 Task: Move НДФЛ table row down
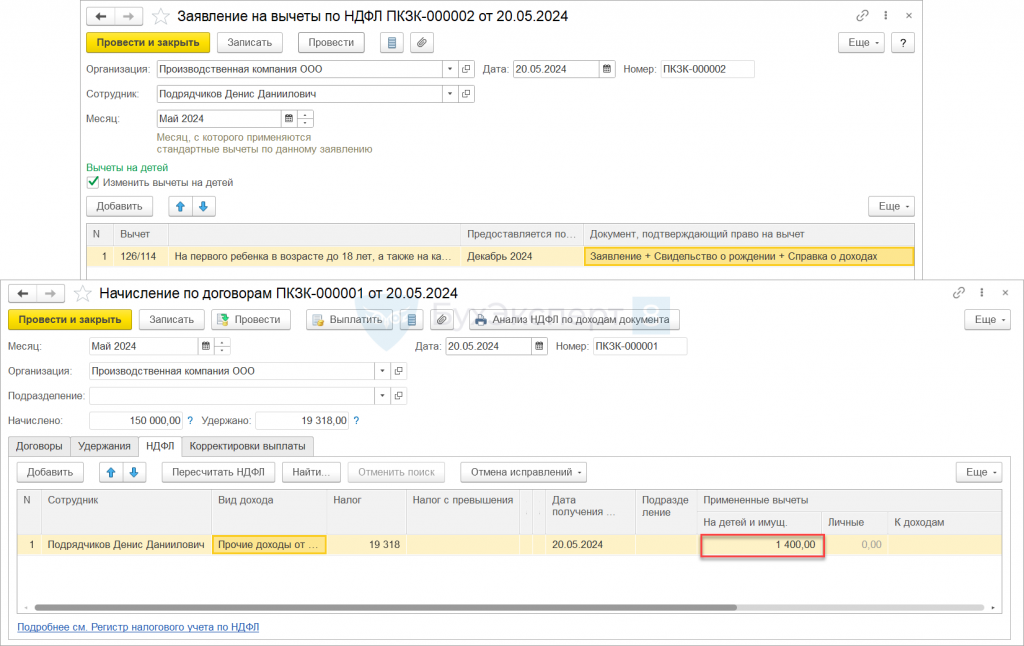click(134, 472)
